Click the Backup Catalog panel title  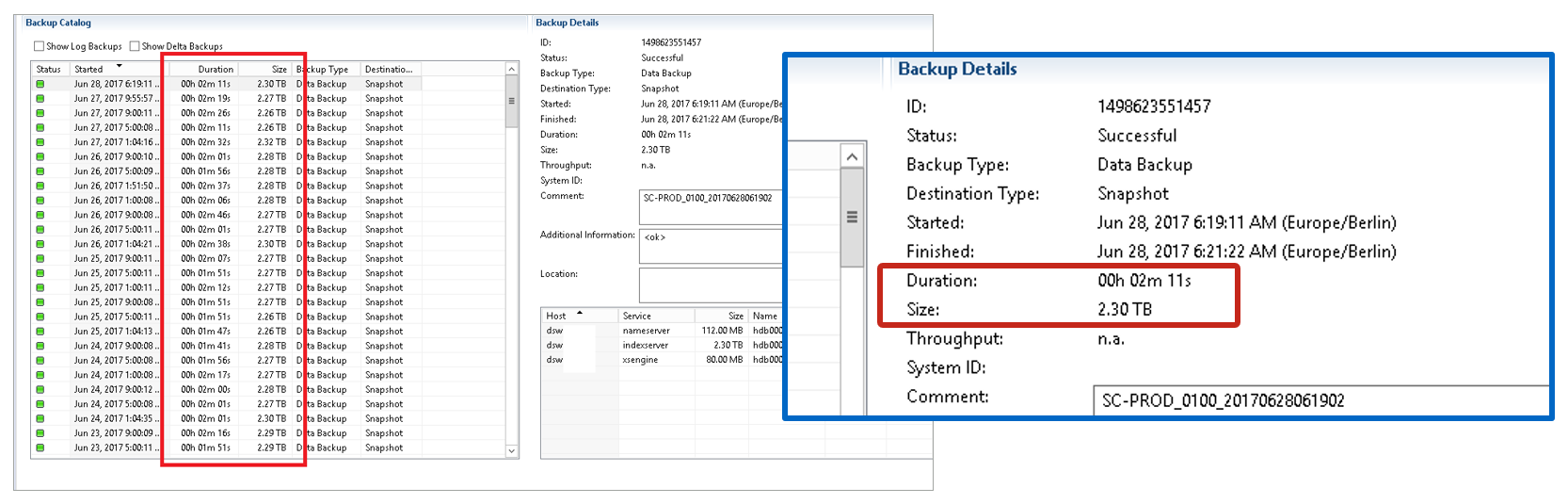click(58, 23)
